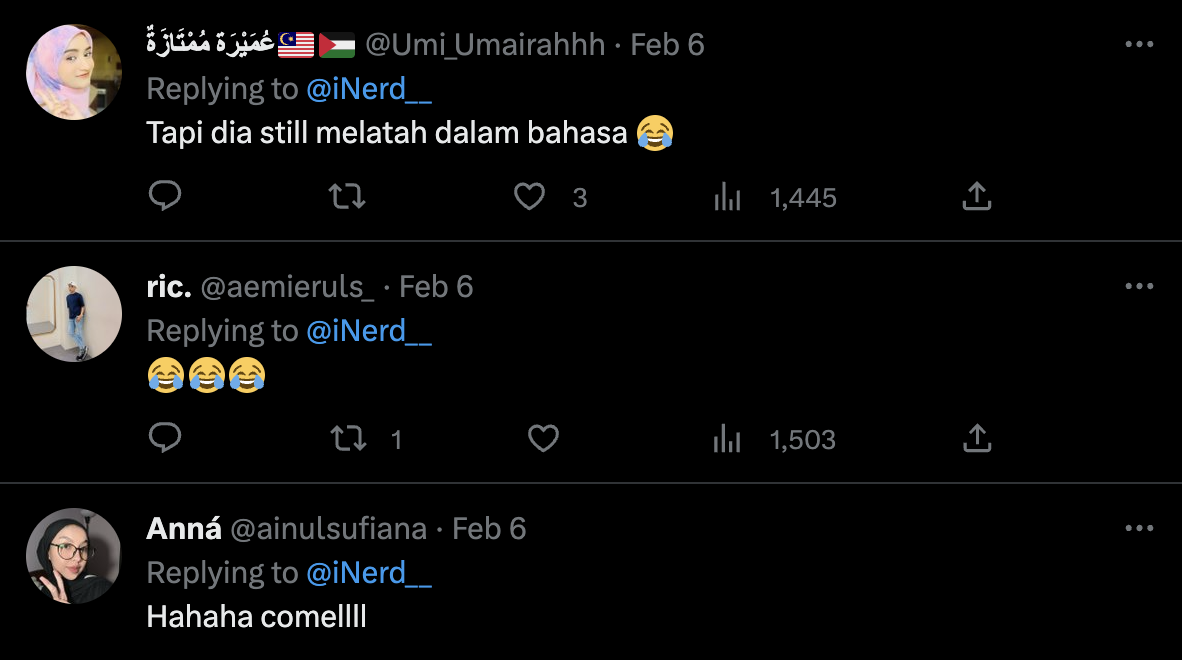Open the Feb 6 timestamp on Anná's tweet
This screenshot has height=660, width=1182.
coord(489,529)
